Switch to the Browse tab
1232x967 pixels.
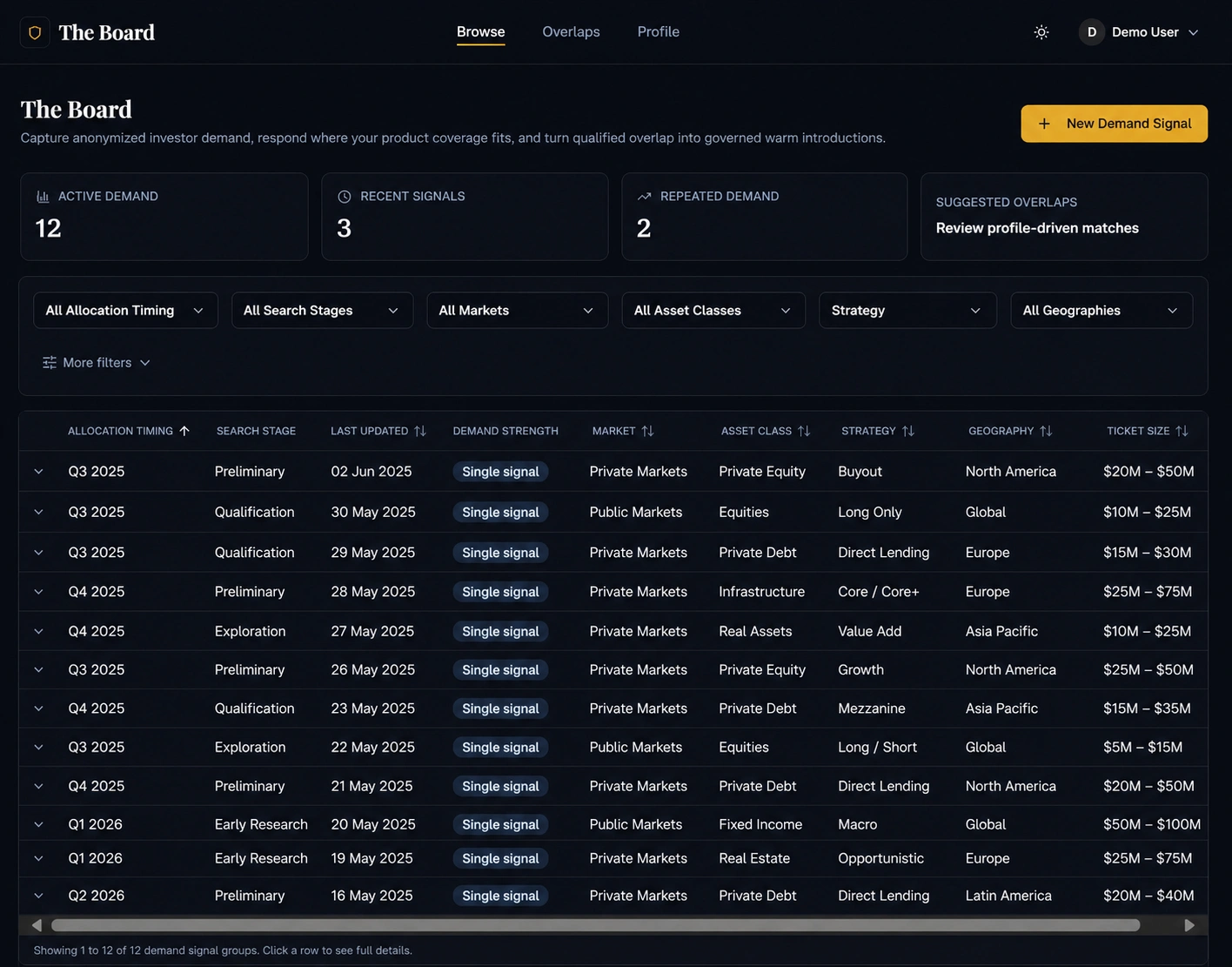click(x=480, y=31)
